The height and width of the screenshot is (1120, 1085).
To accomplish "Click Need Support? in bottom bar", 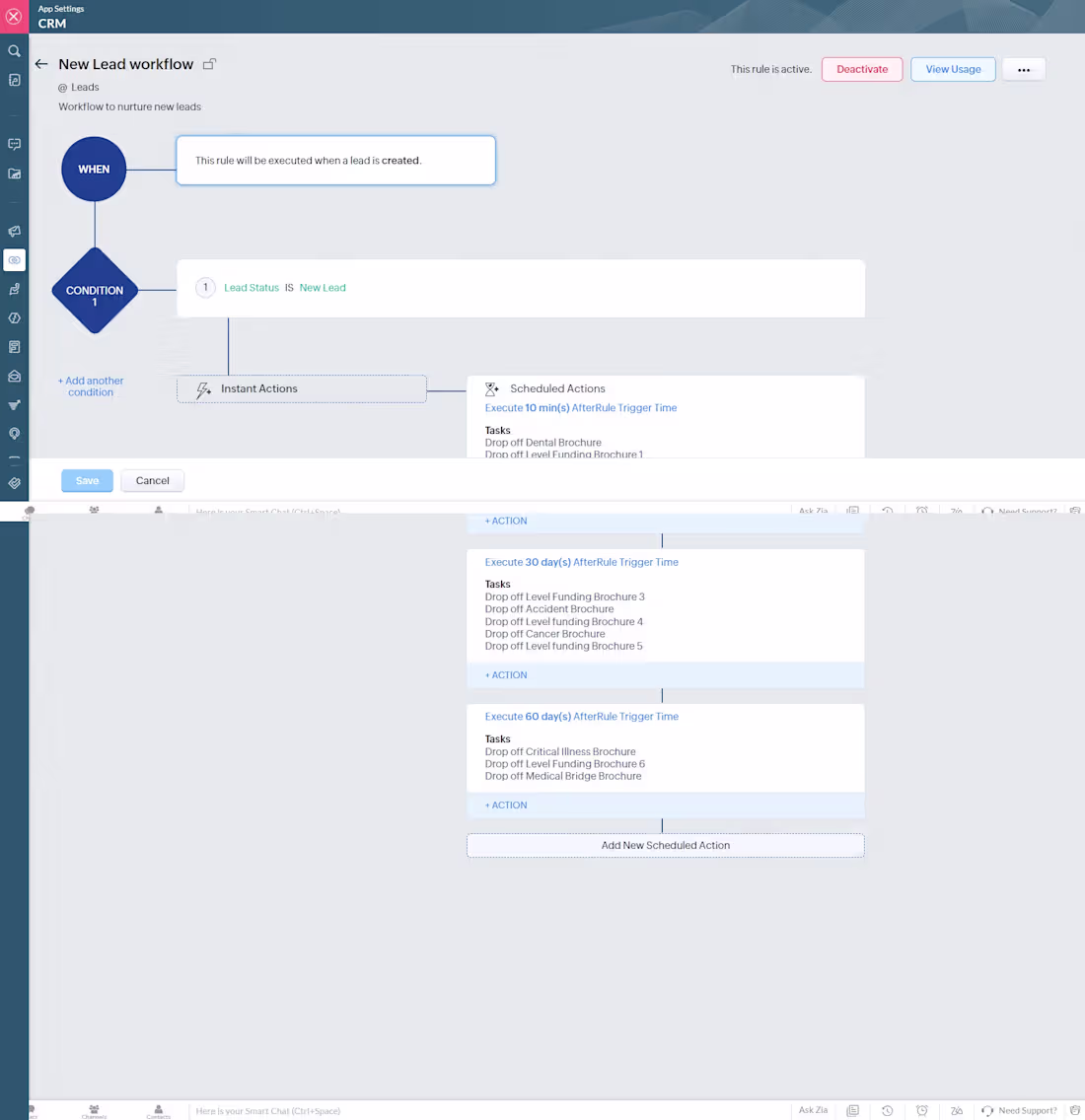I will click(x=1019, y=1111).
